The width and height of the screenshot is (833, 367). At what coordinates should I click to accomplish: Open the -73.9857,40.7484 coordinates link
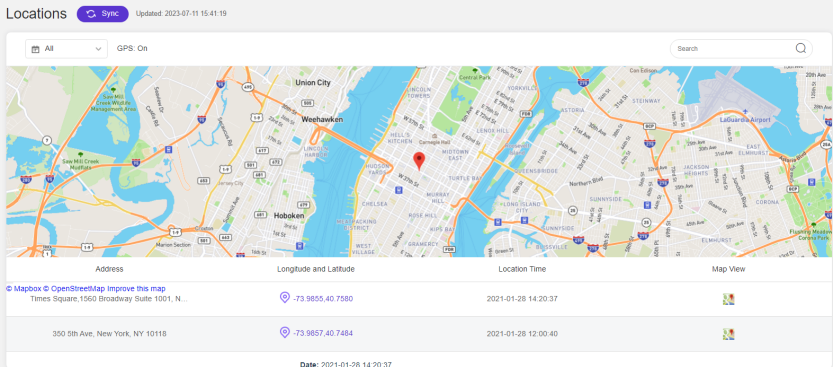323,333
